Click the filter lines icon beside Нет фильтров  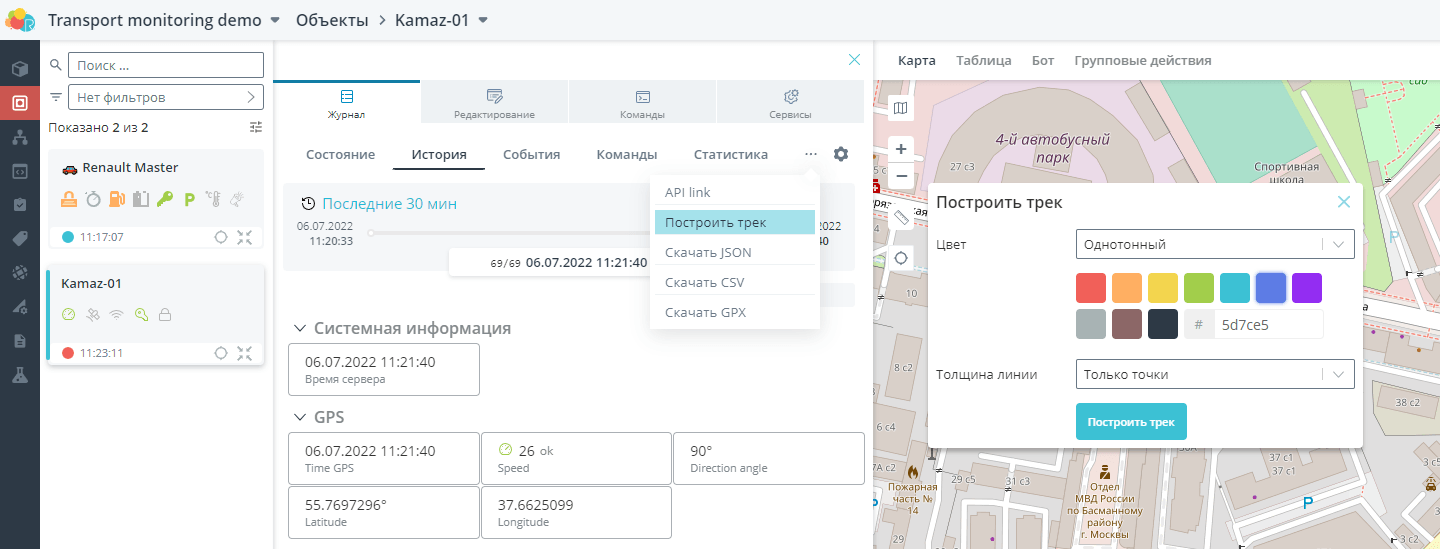pos(56,98)
